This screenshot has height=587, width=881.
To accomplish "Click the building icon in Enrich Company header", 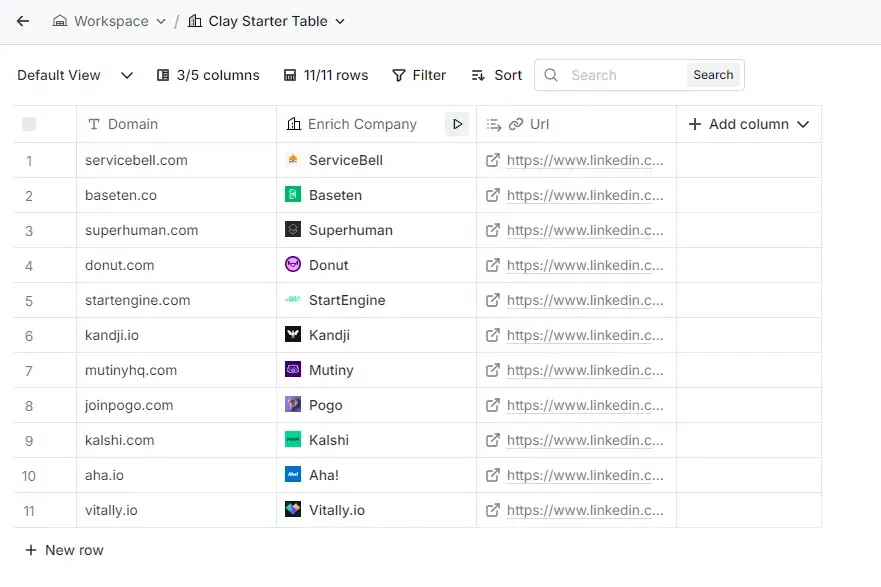I will [x=294, y=124].
